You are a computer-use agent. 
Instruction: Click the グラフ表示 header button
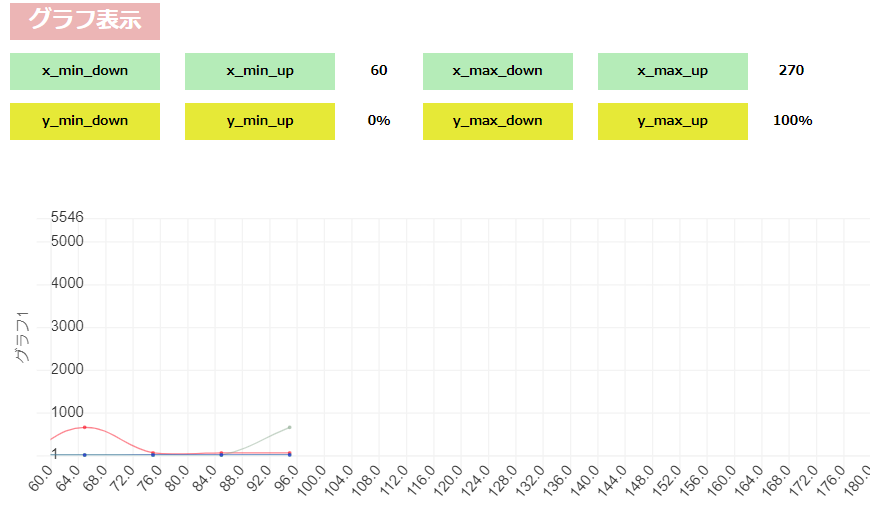pyautogui.click(x=85, y=21)
